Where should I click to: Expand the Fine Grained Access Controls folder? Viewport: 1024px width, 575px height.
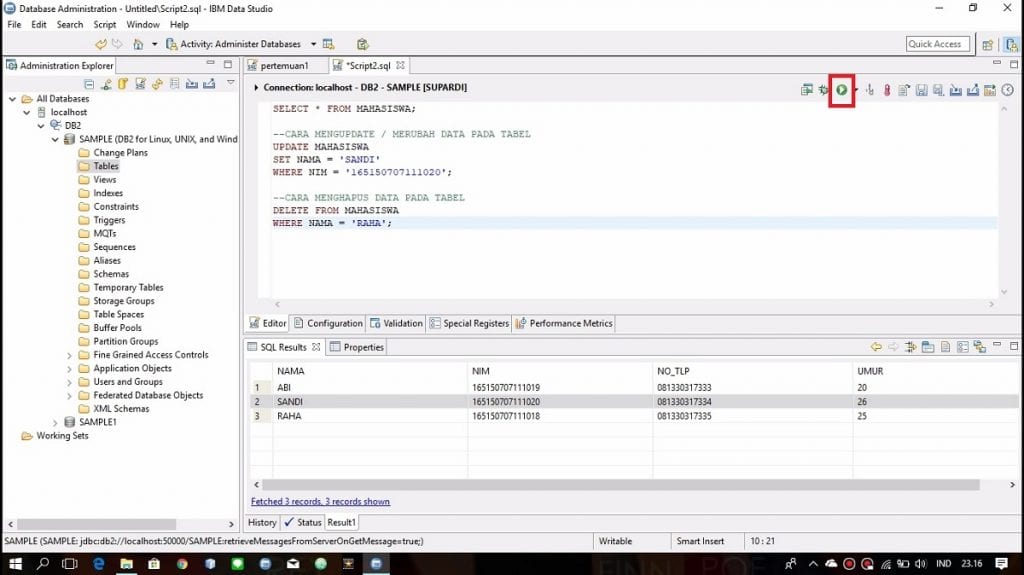[69, 355]
